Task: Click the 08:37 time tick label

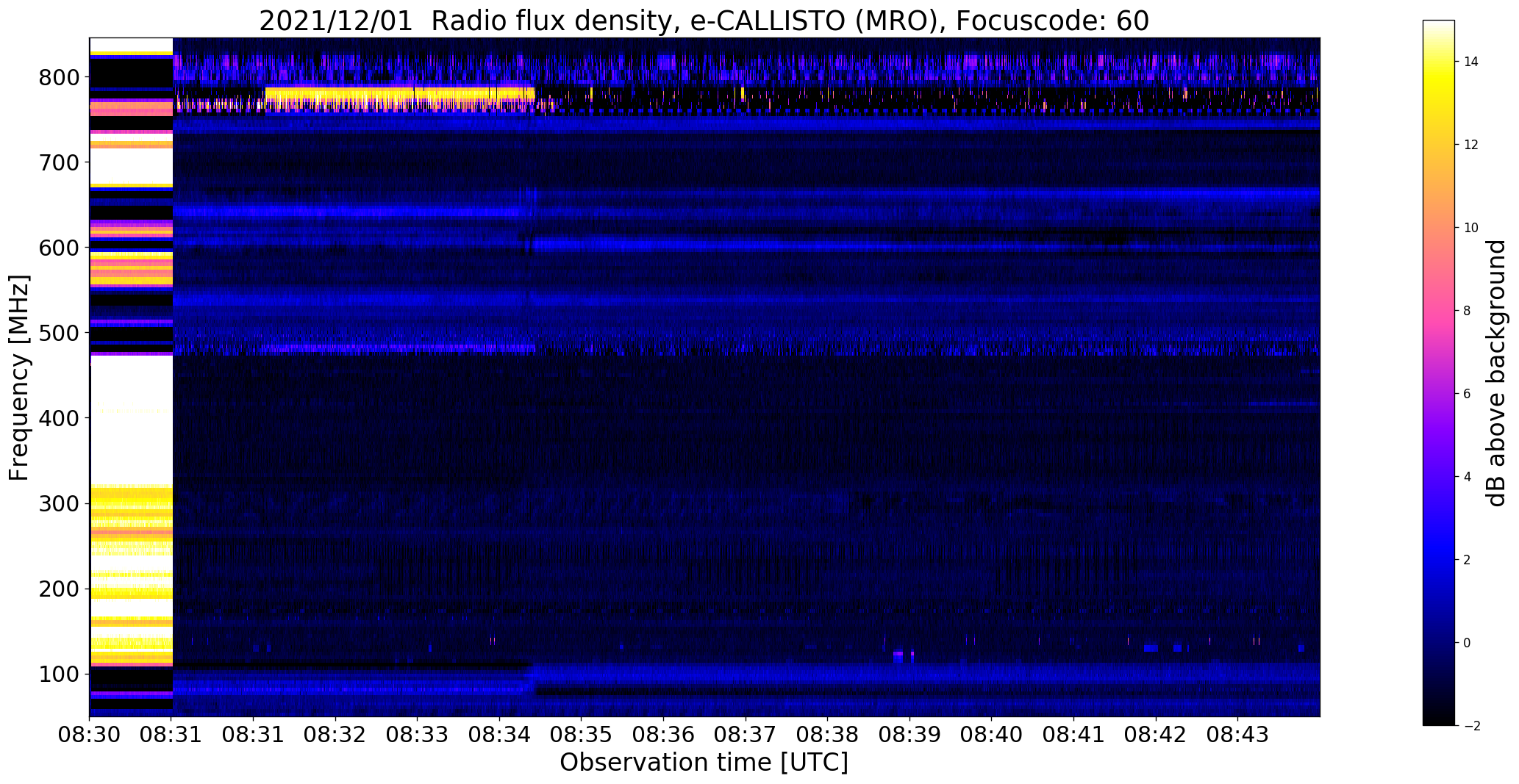Action: pyautogui.click(x=746, y=736)
